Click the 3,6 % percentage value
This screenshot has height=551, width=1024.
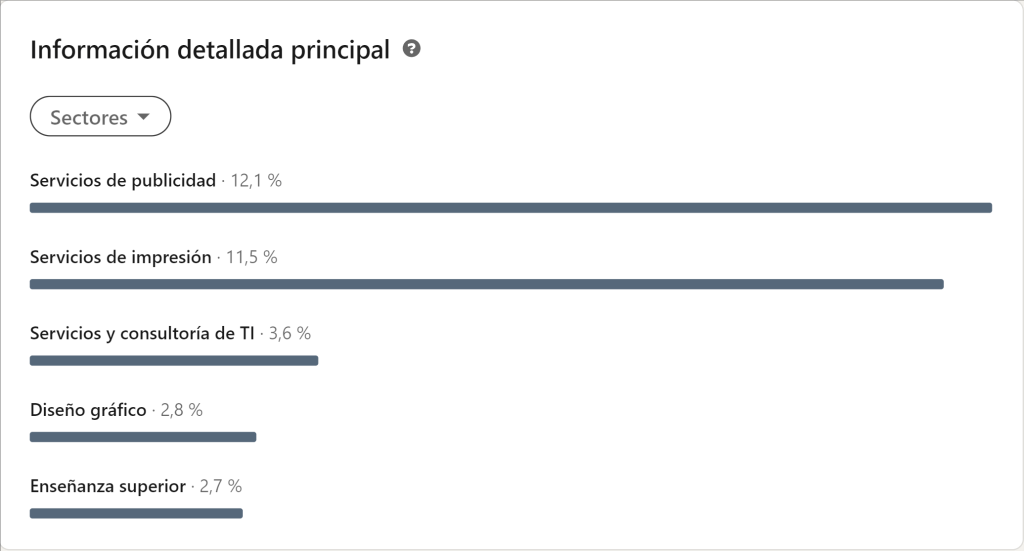291,333
